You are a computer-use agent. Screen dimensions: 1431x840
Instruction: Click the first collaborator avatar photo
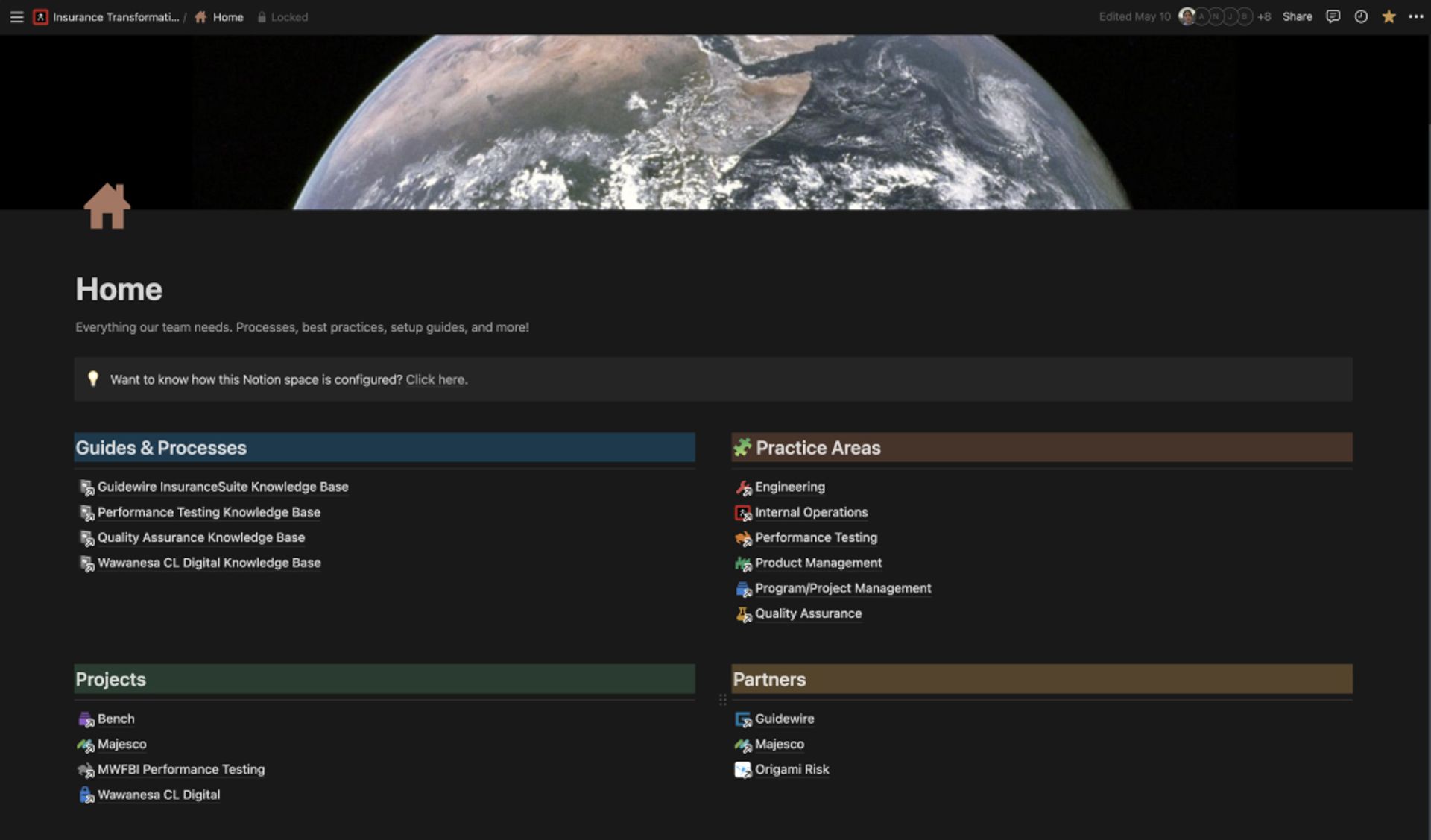(1187, 16)
